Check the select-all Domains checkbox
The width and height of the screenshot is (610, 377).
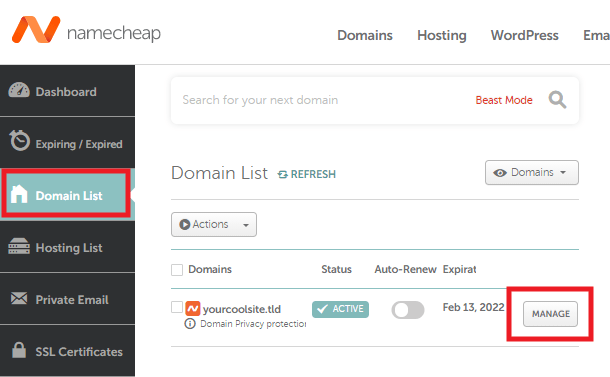[x=177, y=270]
